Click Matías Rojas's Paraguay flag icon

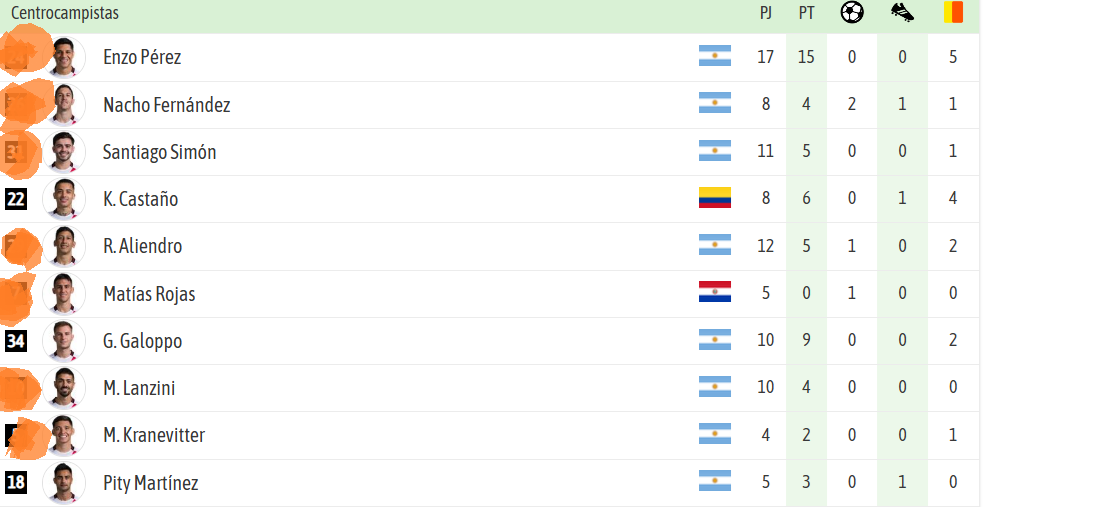point(715,292)
